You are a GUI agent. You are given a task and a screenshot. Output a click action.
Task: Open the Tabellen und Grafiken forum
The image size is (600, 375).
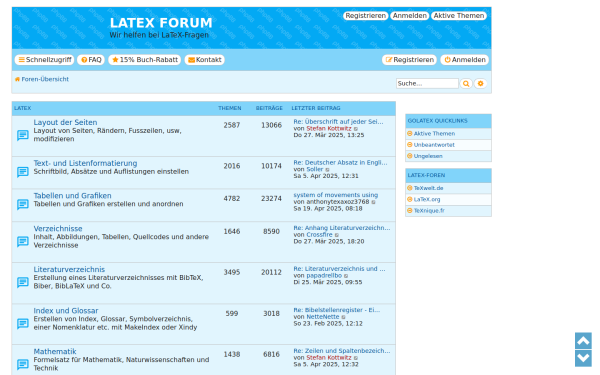click(x=72, y=196)
